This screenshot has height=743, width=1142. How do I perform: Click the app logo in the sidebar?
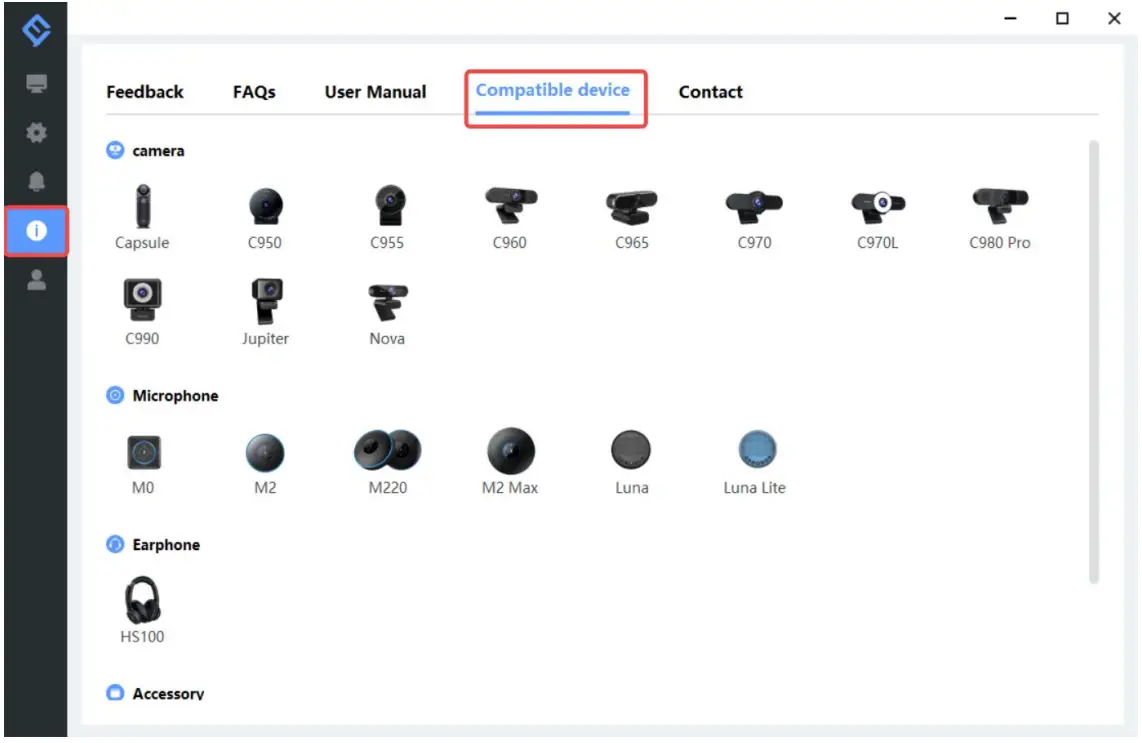point(36,29)
